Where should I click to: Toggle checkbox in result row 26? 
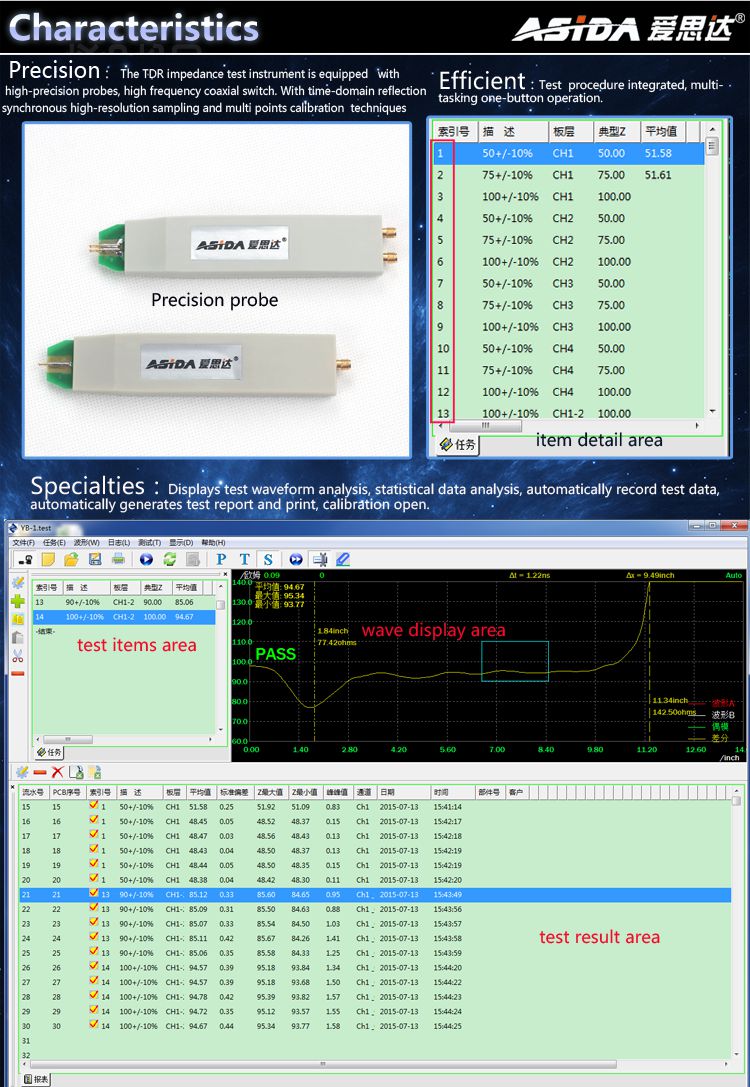[x=94, y=966]
